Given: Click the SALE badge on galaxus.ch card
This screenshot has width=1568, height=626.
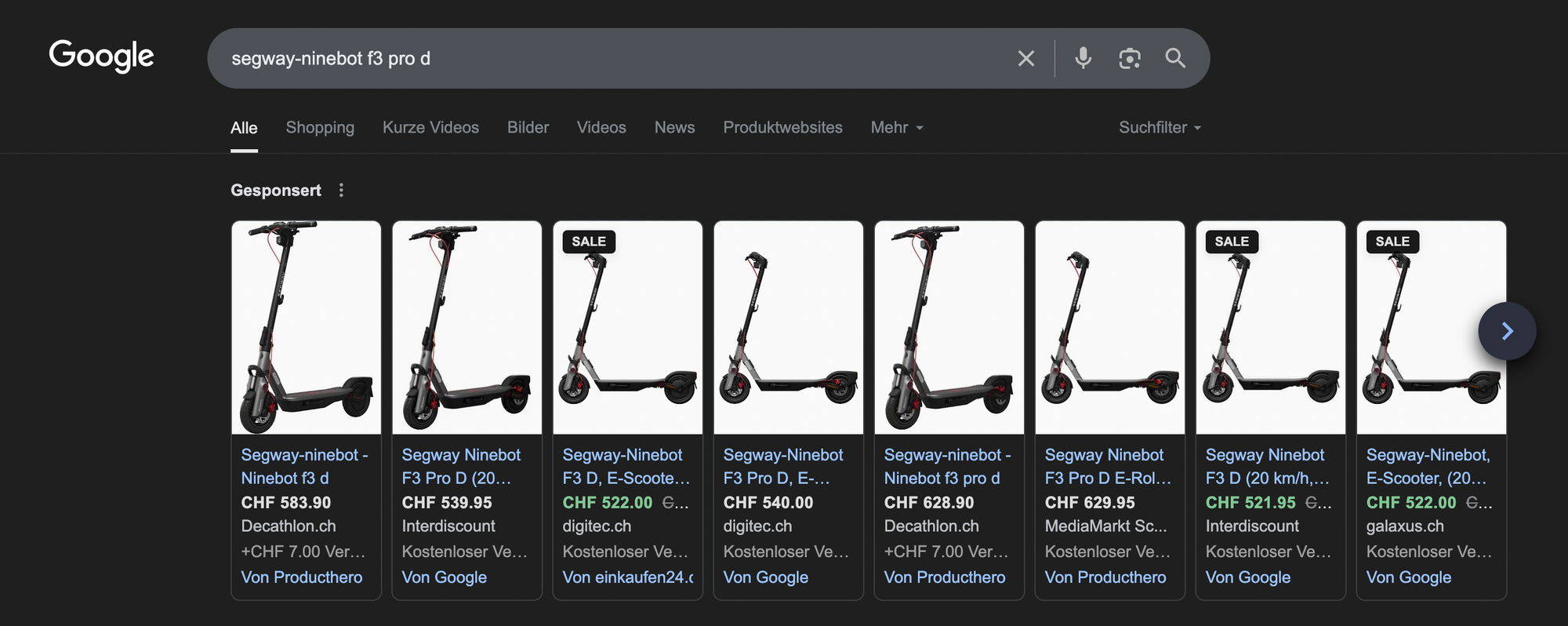Looking at the screenshot, I should pos(1392,242).
